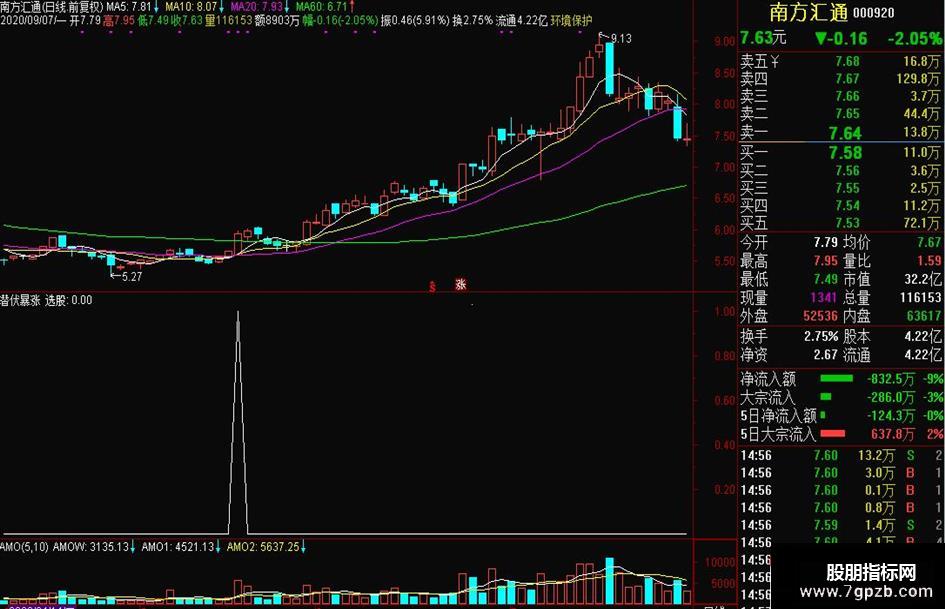Click the ¥ icon next to 卖五
The height and width of the screenshot is (609, 945).
[775, 62]
